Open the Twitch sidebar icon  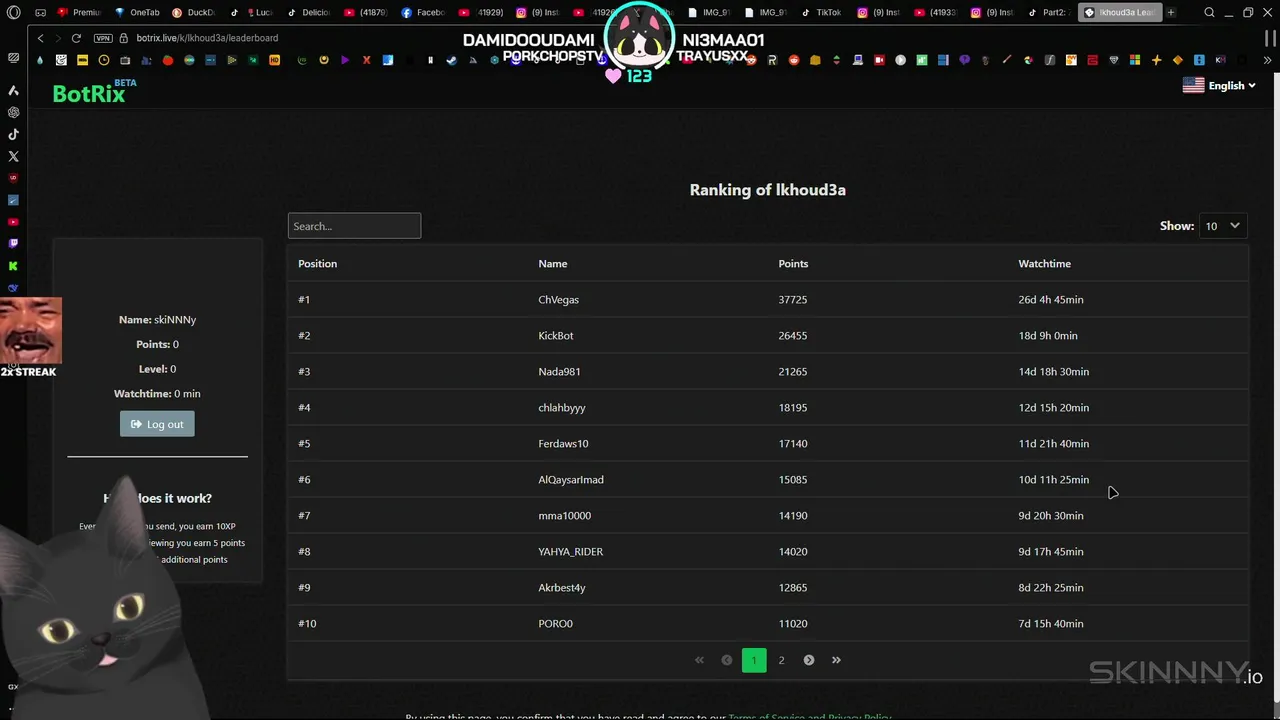point(13,244)
